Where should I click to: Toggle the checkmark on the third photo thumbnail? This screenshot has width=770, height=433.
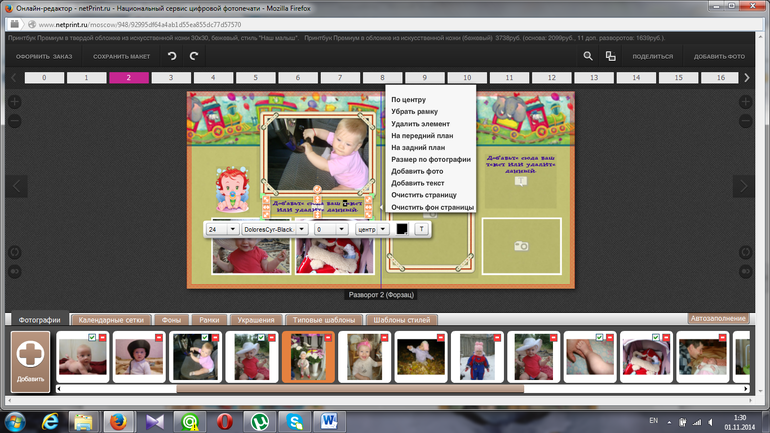[206, 338]
